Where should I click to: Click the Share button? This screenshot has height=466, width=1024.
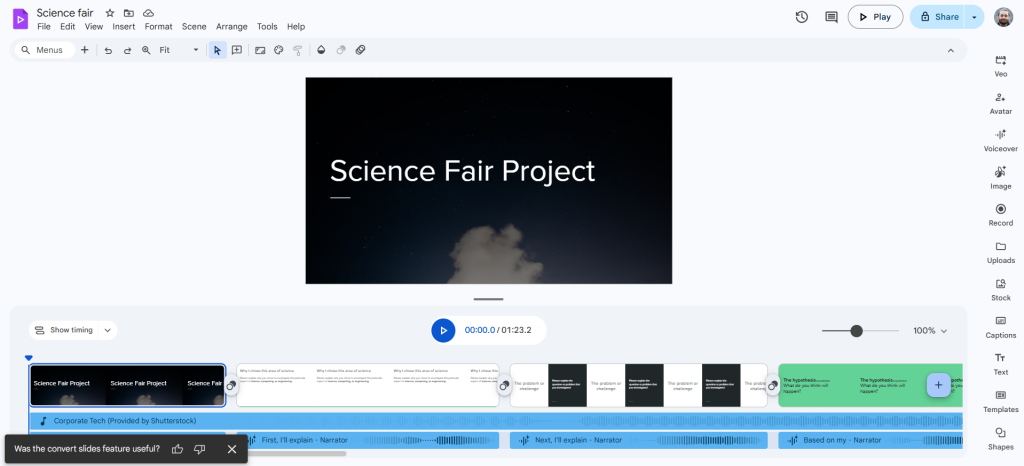(937, 17)
